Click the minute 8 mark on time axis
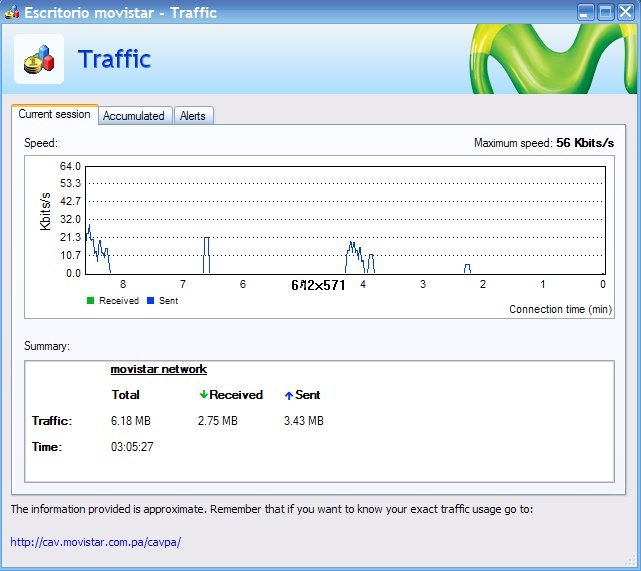Image resolution: width=641 pixels, height=571 pixels. (x=123, y=284)
